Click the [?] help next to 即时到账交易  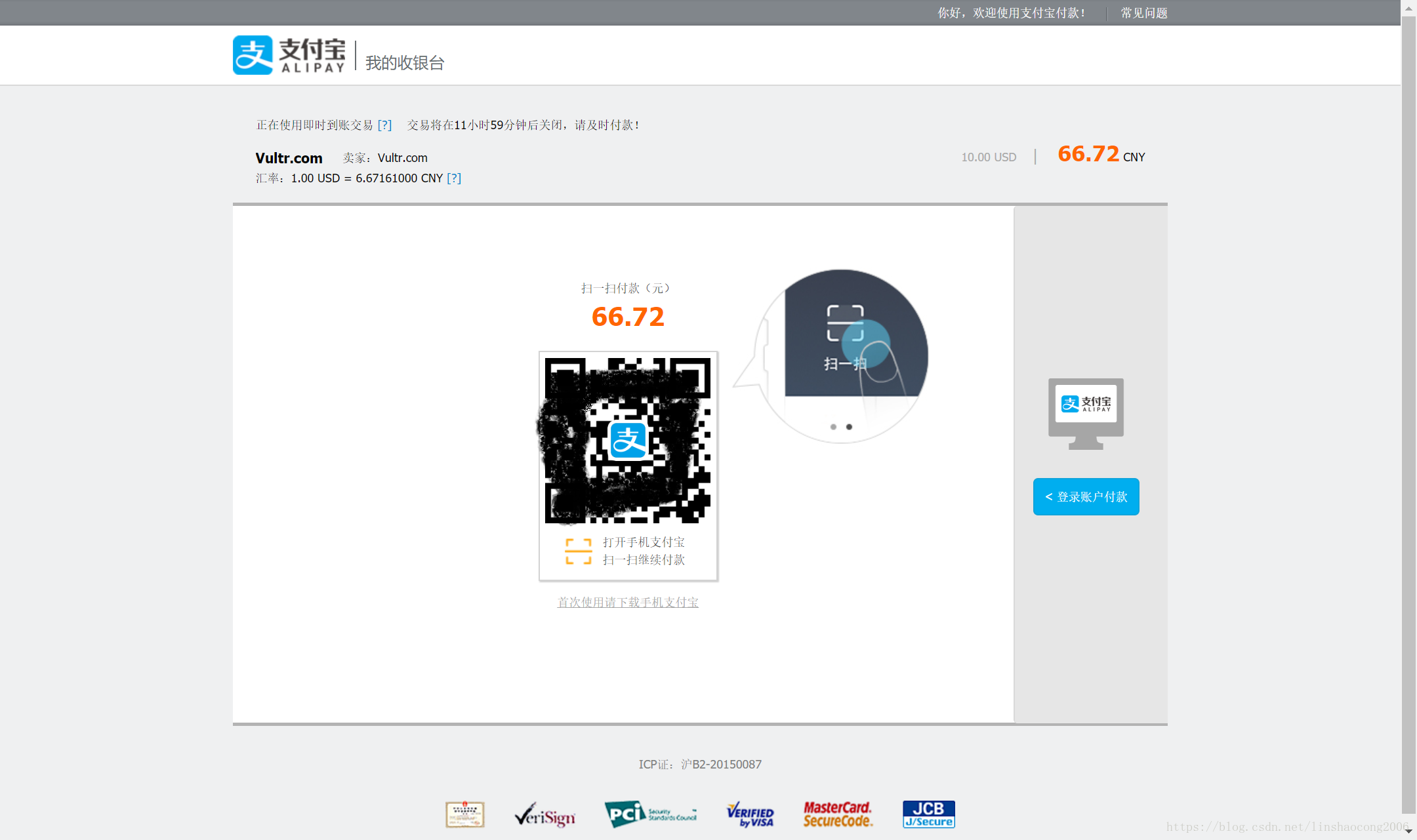pos(384,125)
